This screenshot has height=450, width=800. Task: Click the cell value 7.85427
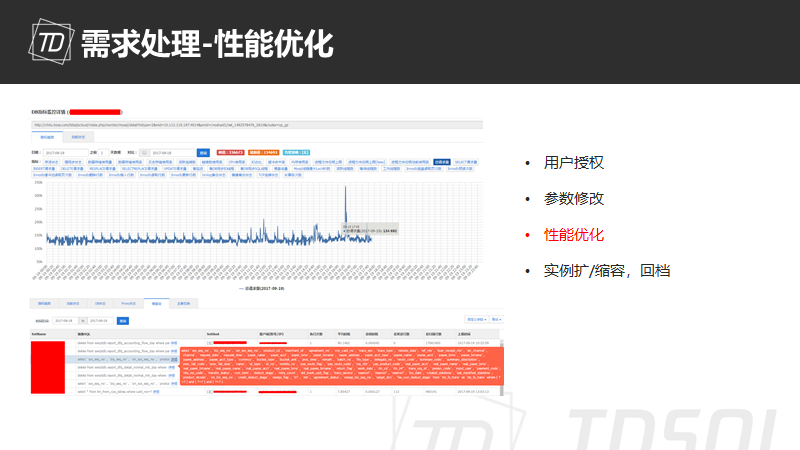click(343, 392)
